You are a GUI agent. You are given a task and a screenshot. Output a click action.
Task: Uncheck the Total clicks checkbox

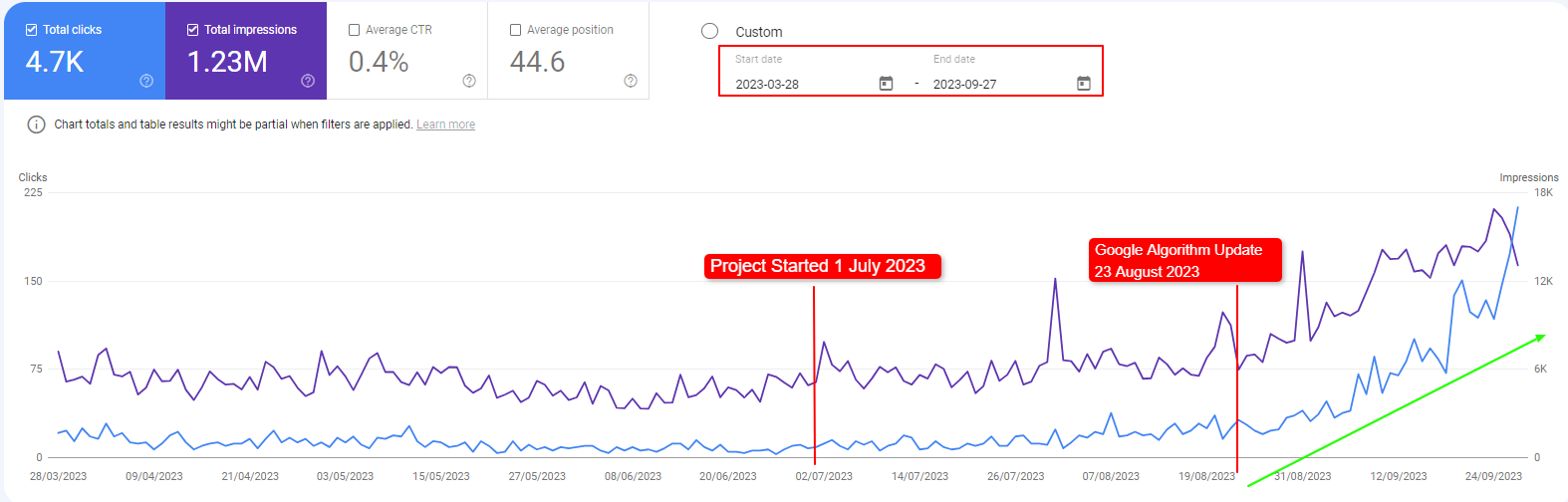(x=32, y=30)
